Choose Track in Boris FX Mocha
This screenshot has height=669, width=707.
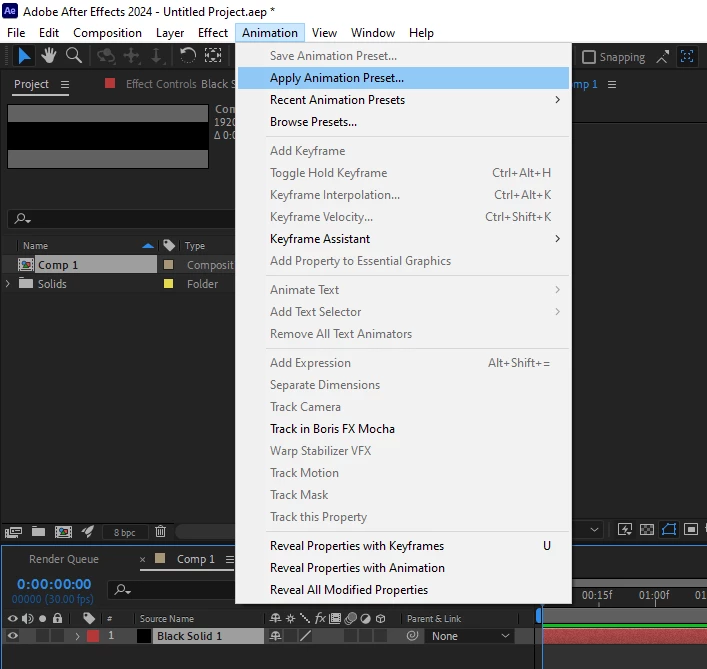point(404,429)
